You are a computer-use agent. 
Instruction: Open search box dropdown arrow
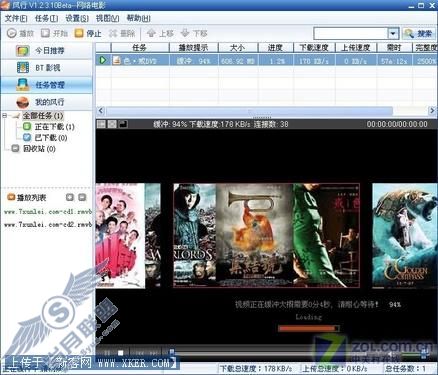(393, 33)
